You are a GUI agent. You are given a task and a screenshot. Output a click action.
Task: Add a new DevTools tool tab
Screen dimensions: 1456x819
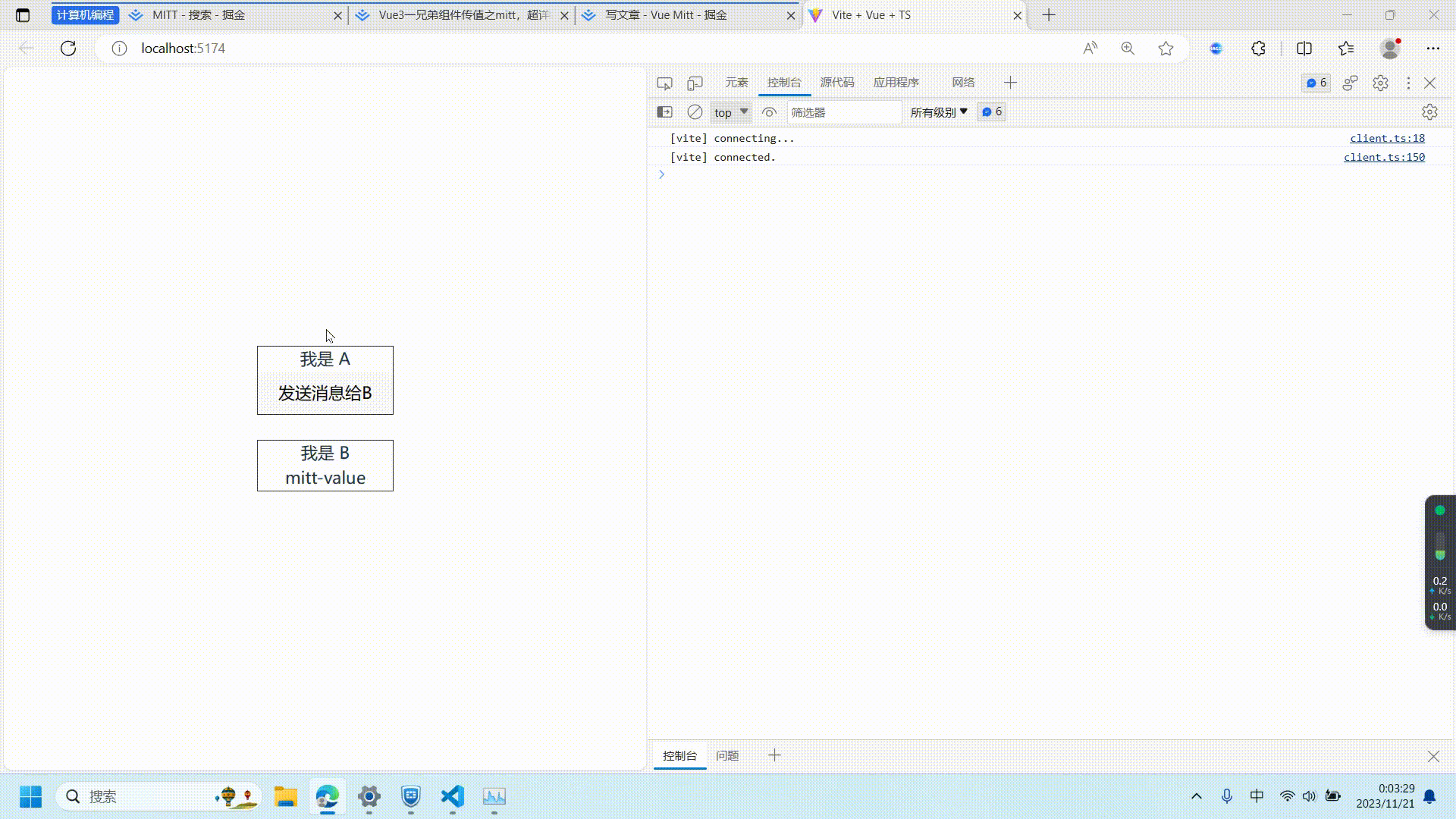pyautogui.click(x=1010, y=83)
